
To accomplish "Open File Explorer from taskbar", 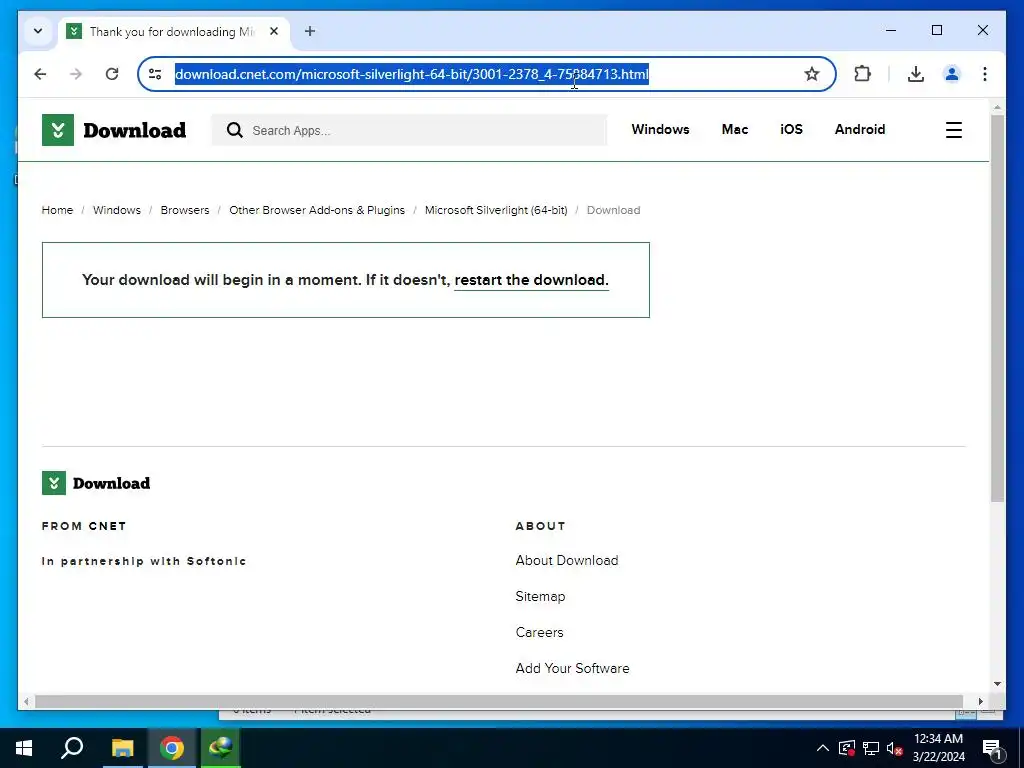I will click(x=122, y=748).
